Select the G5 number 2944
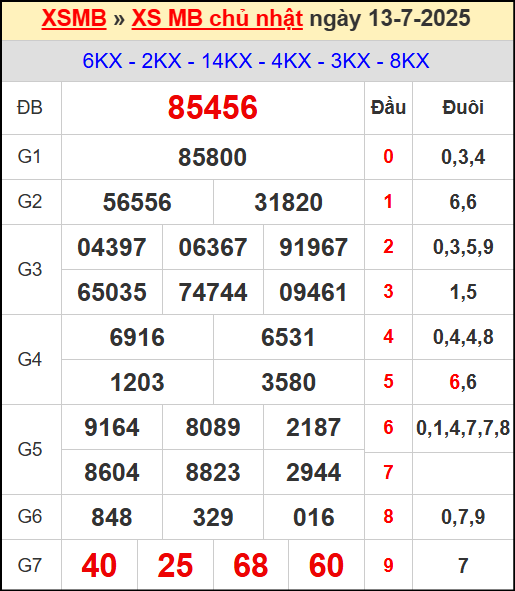The image size is (515, 591). 314,472
